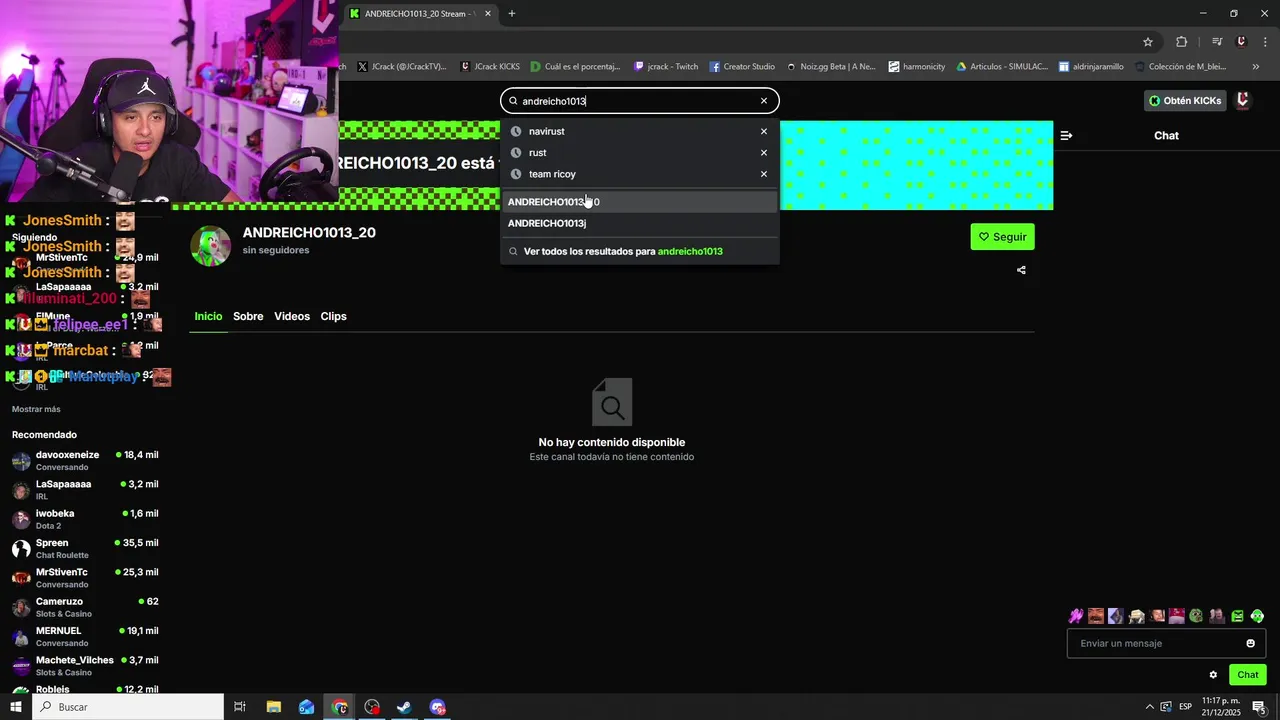Open the Videos tab
Screen dimensions: 1280x720
coord(292,316)
